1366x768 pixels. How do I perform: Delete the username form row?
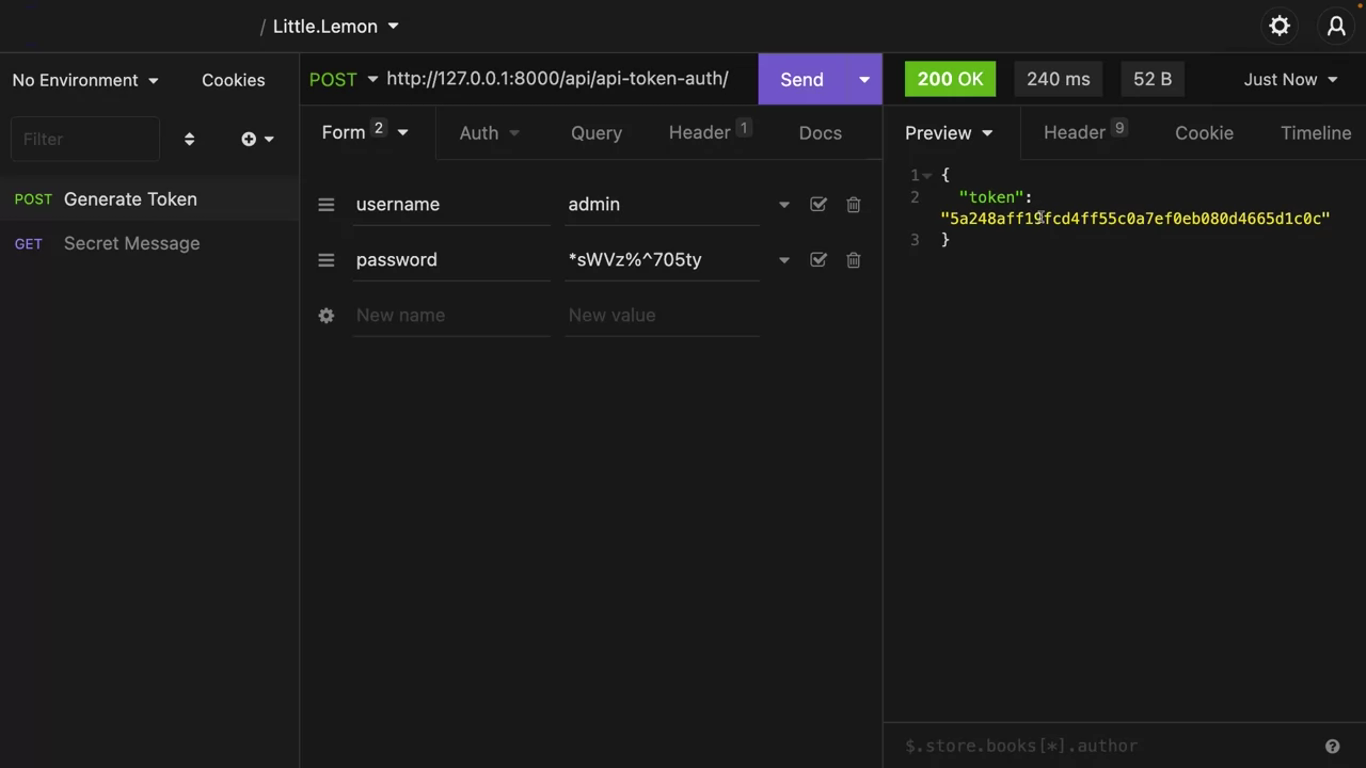coord(853,204)
